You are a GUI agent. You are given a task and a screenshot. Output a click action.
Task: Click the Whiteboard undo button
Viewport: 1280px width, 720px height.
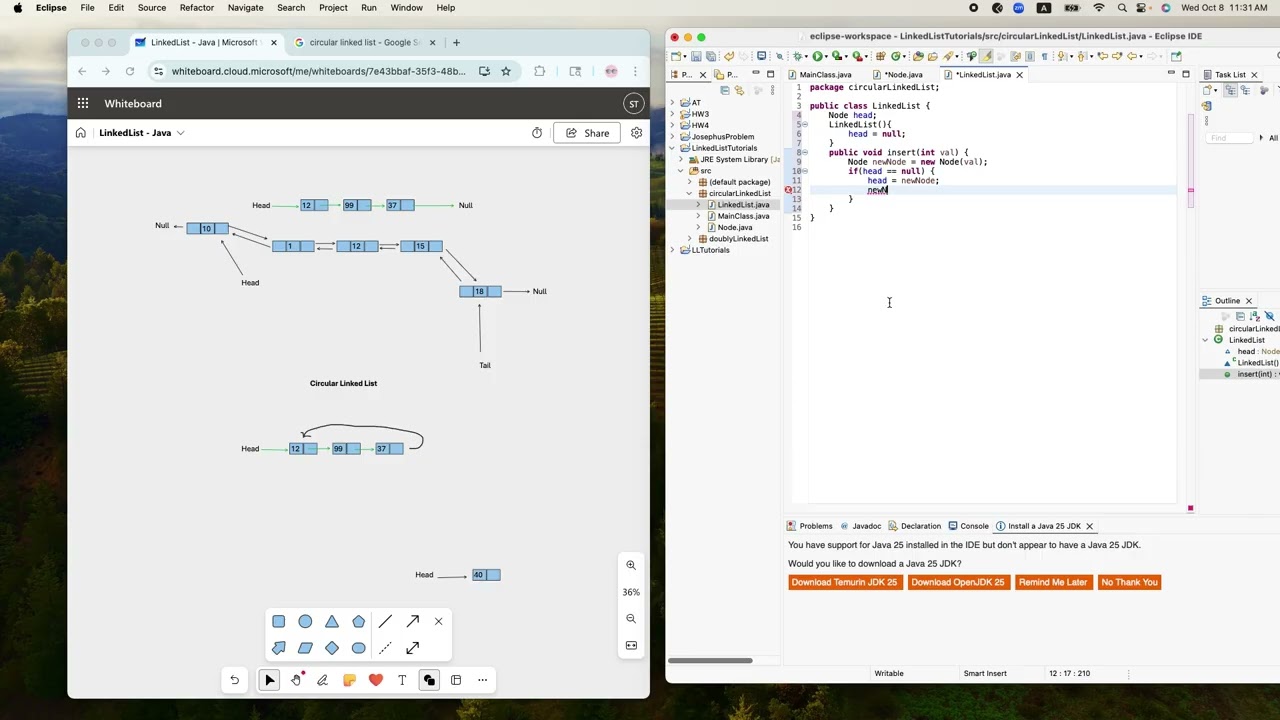[x=234, y=680]
